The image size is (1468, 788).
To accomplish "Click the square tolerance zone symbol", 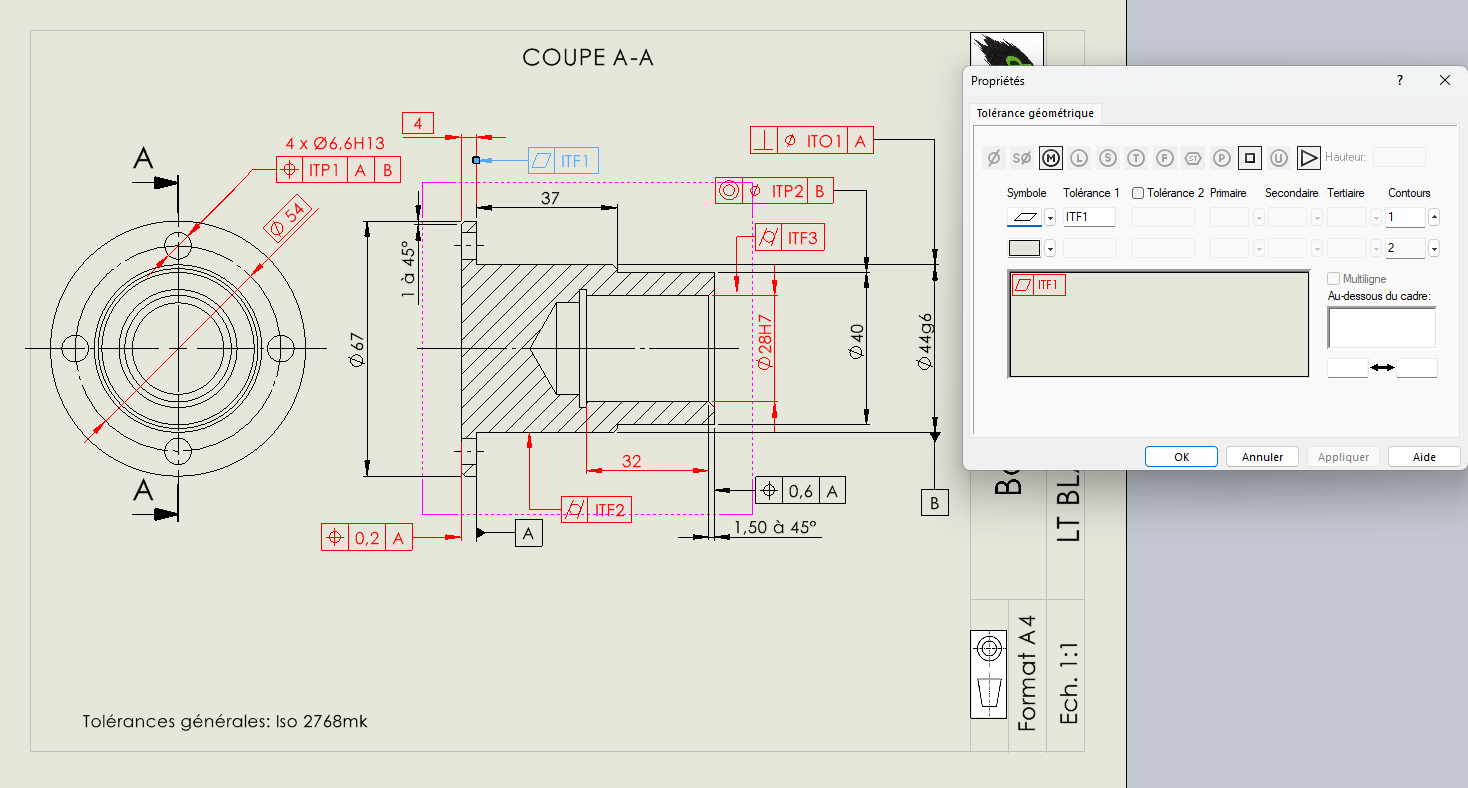I will pos(1249,157).
